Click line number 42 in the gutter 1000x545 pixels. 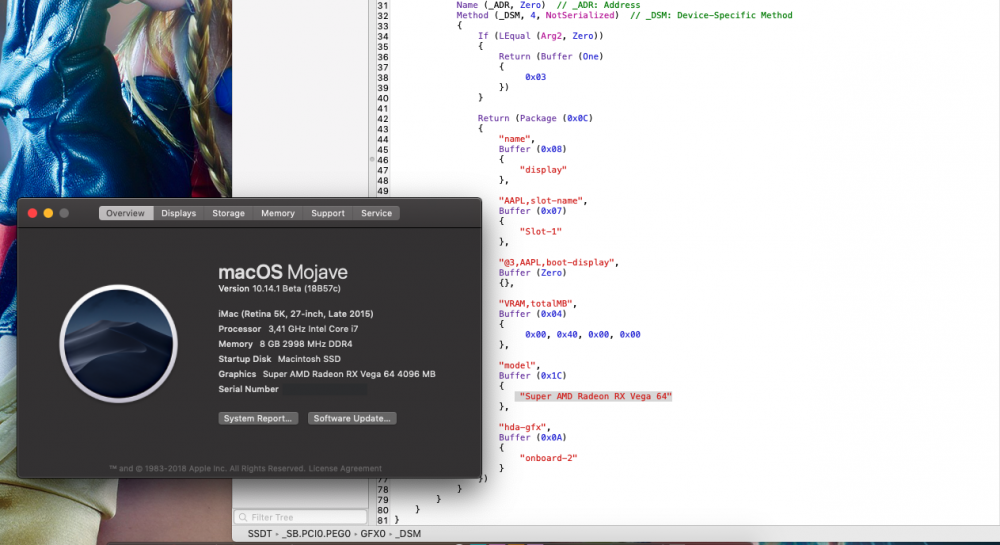383,119
